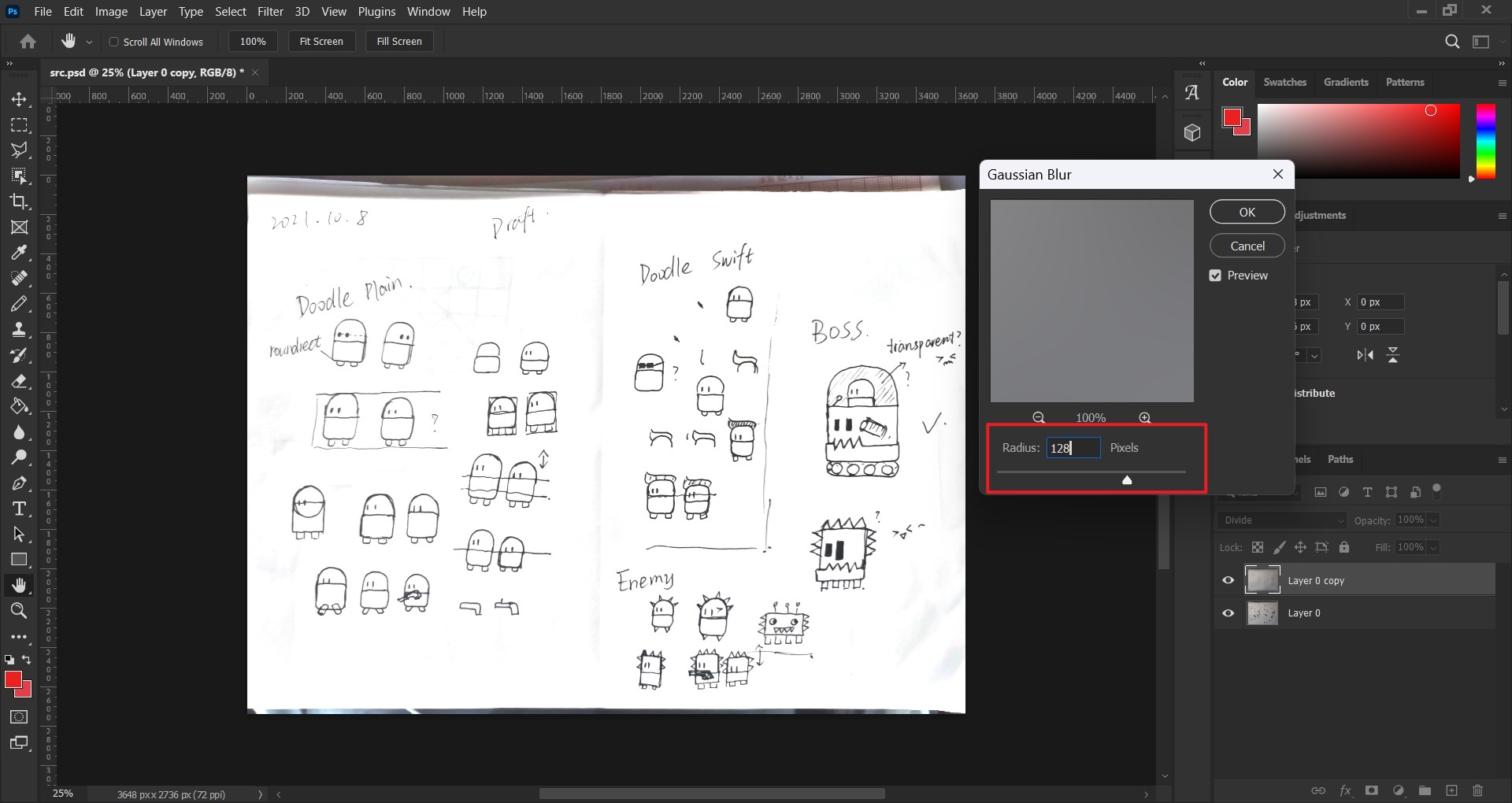The height and width of the screenshot is (803, 1512).
Task: Select the Brush tool
Action: click(19, 304)
